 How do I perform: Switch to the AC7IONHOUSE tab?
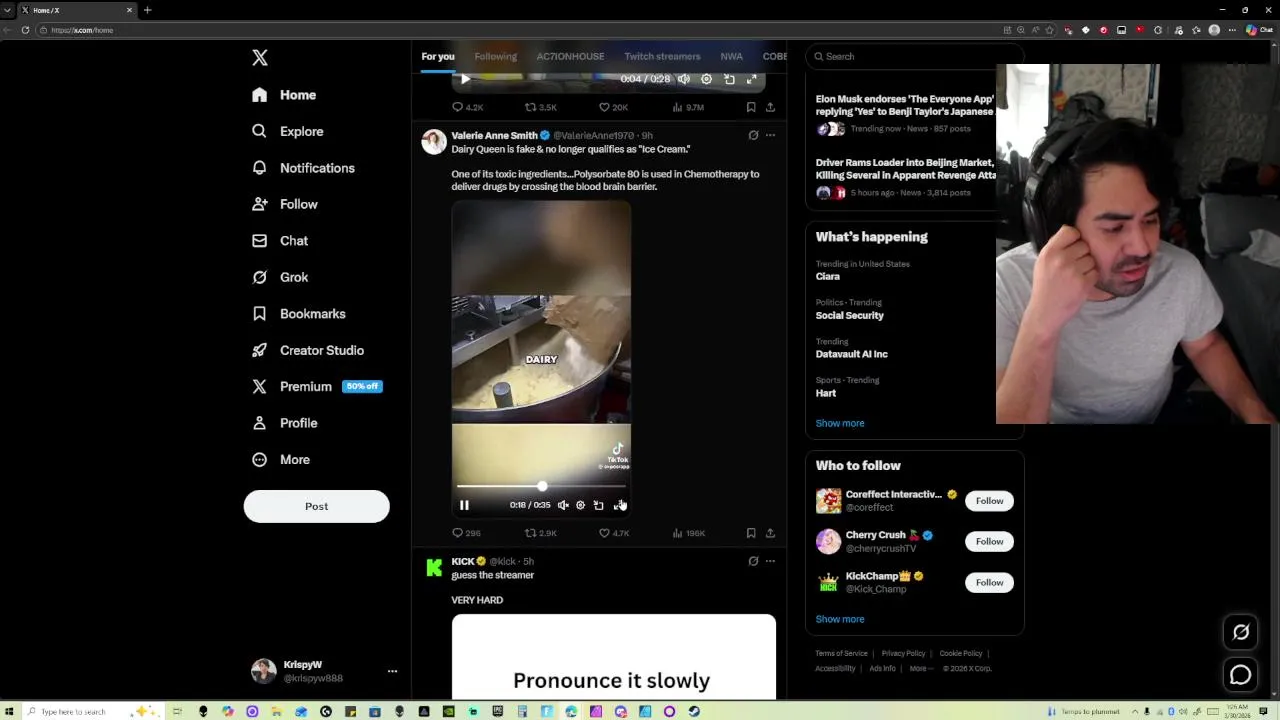pos(570,56)
